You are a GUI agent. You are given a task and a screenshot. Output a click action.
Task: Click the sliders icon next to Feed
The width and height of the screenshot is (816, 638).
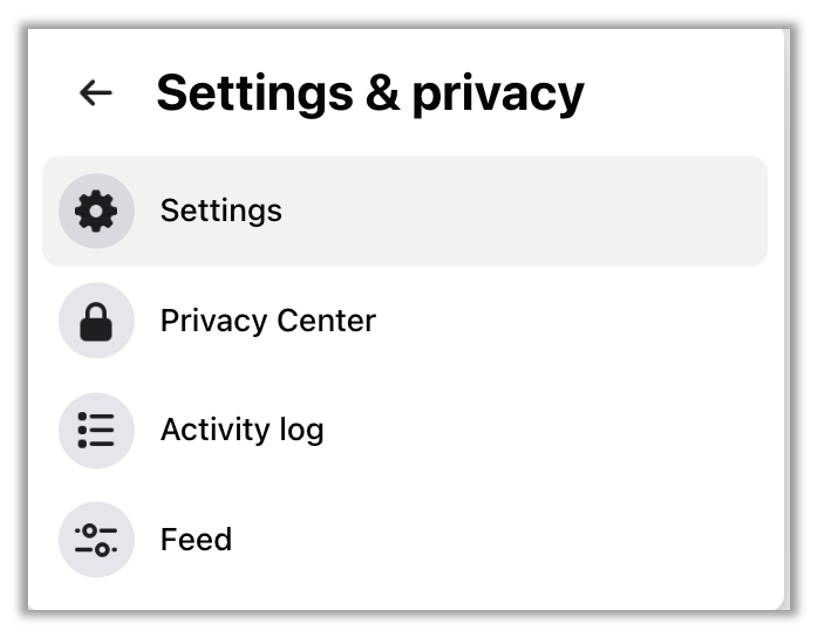[96, 540]
